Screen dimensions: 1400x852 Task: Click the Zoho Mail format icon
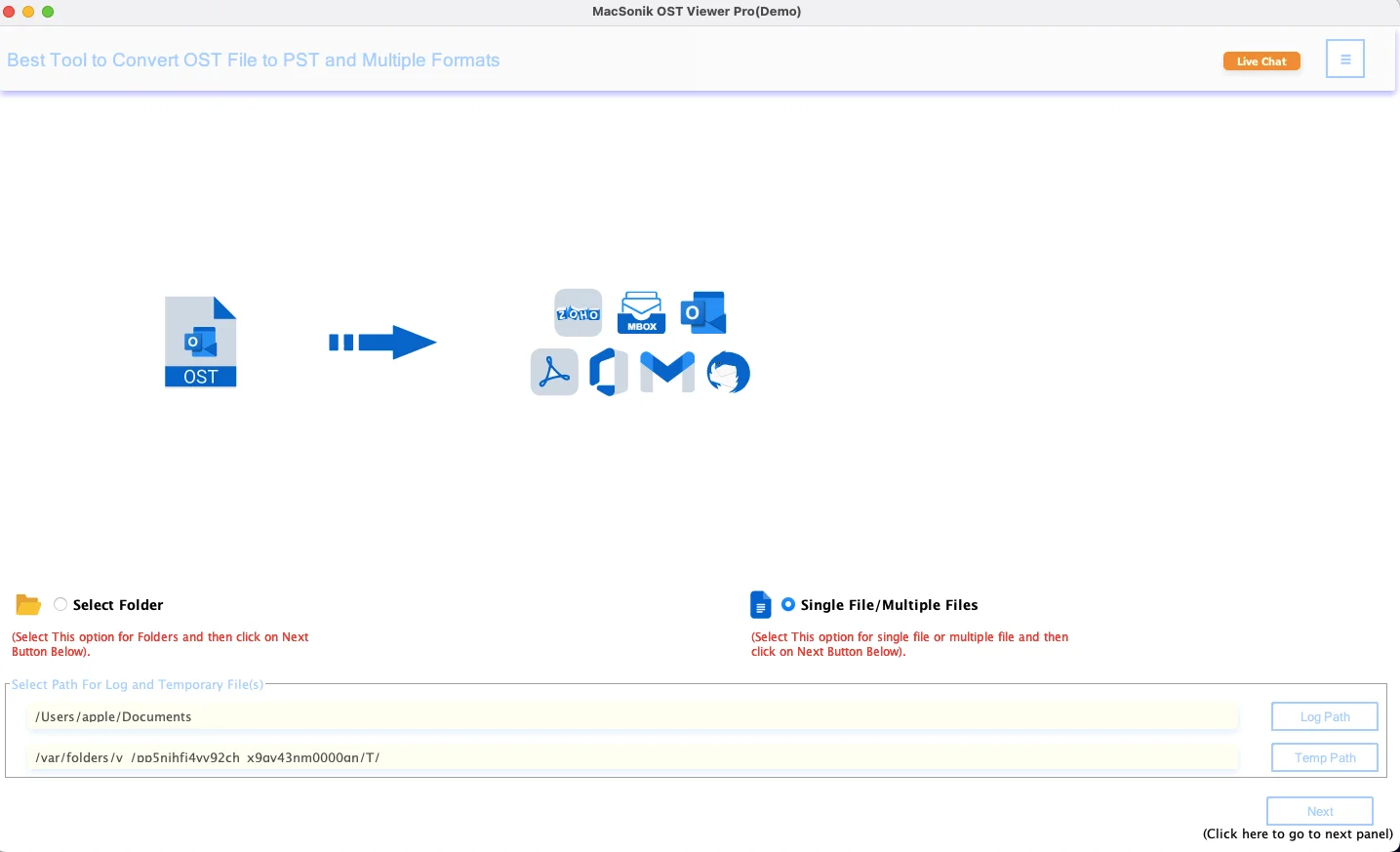579,313
